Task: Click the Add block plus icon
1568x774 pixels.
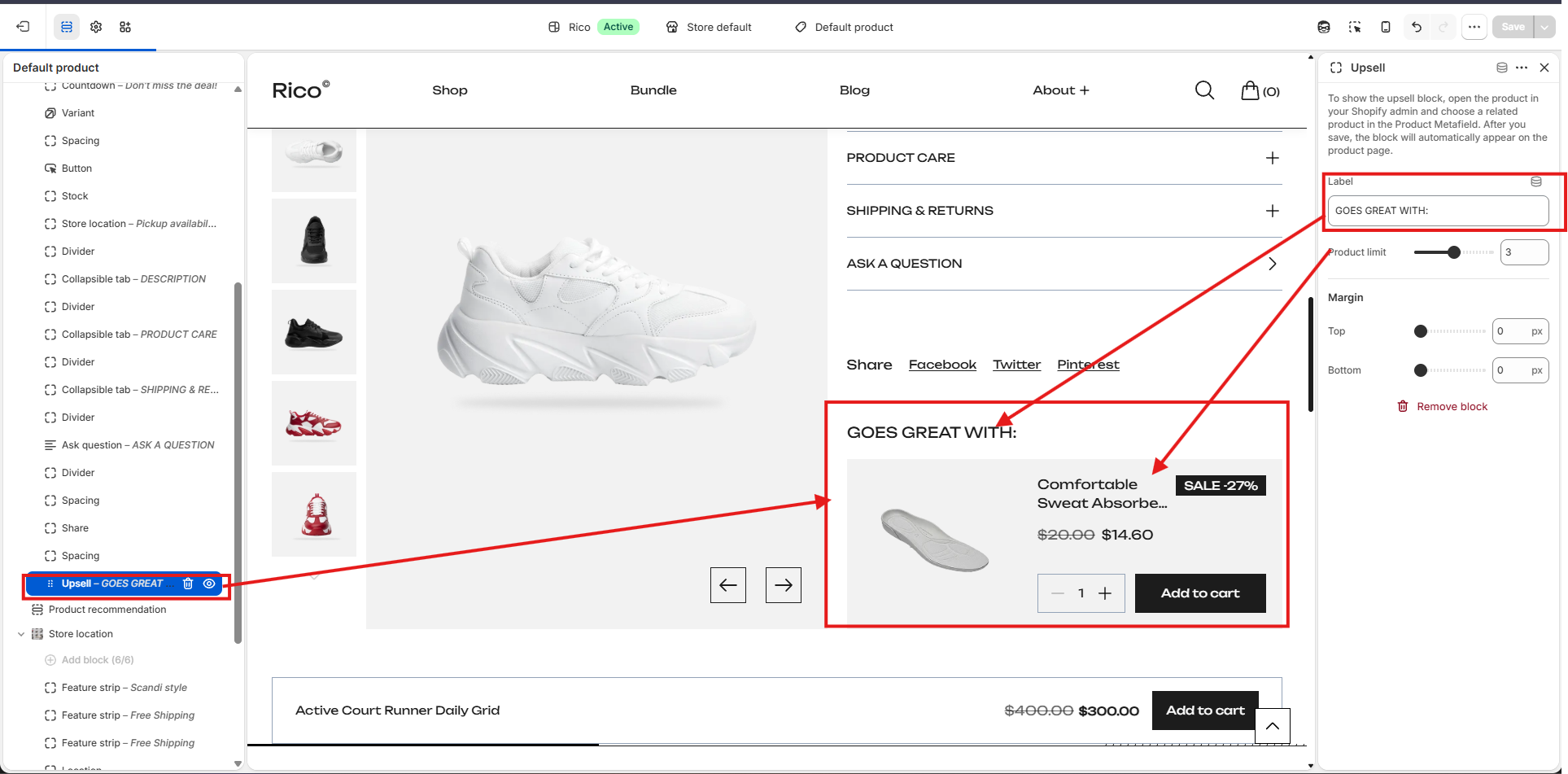Action: point(50,660)
